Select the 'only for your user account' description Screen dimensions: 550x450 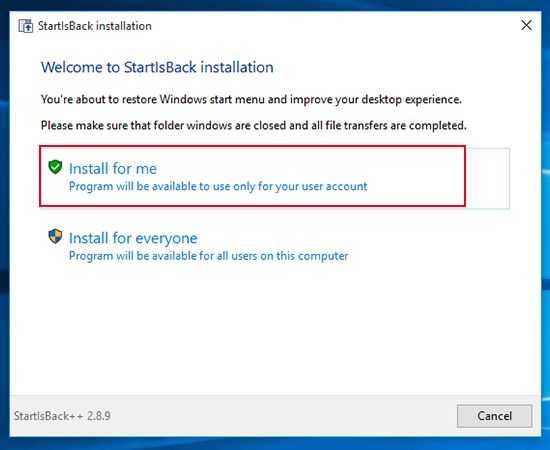tap(218, 186)
